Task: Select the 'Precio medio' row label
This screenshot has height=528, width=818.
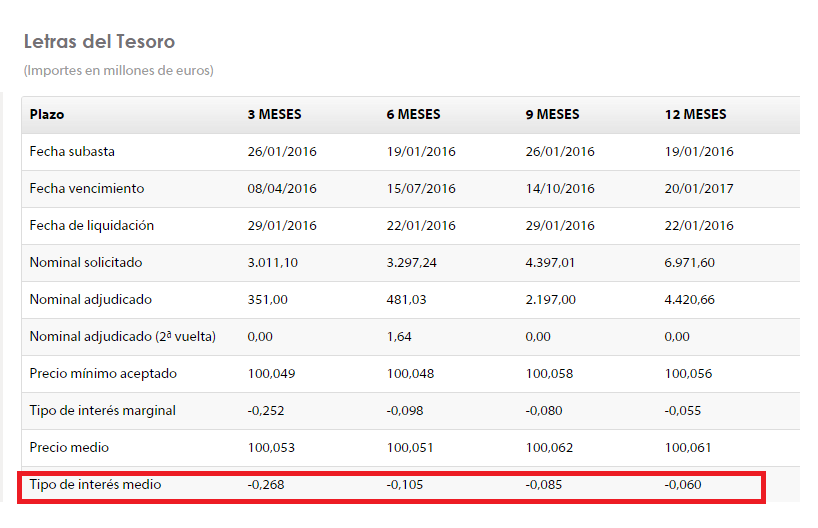Action: pyautogui.click(x=69, y=448)
